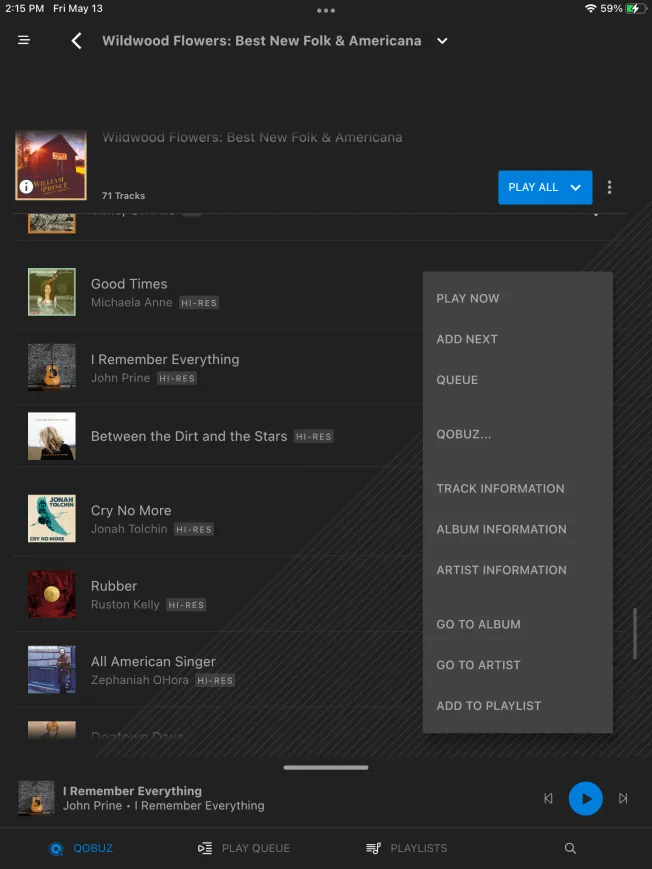
Task: Switch to the PLAY QUEUE tab
Action: (244, 848)
